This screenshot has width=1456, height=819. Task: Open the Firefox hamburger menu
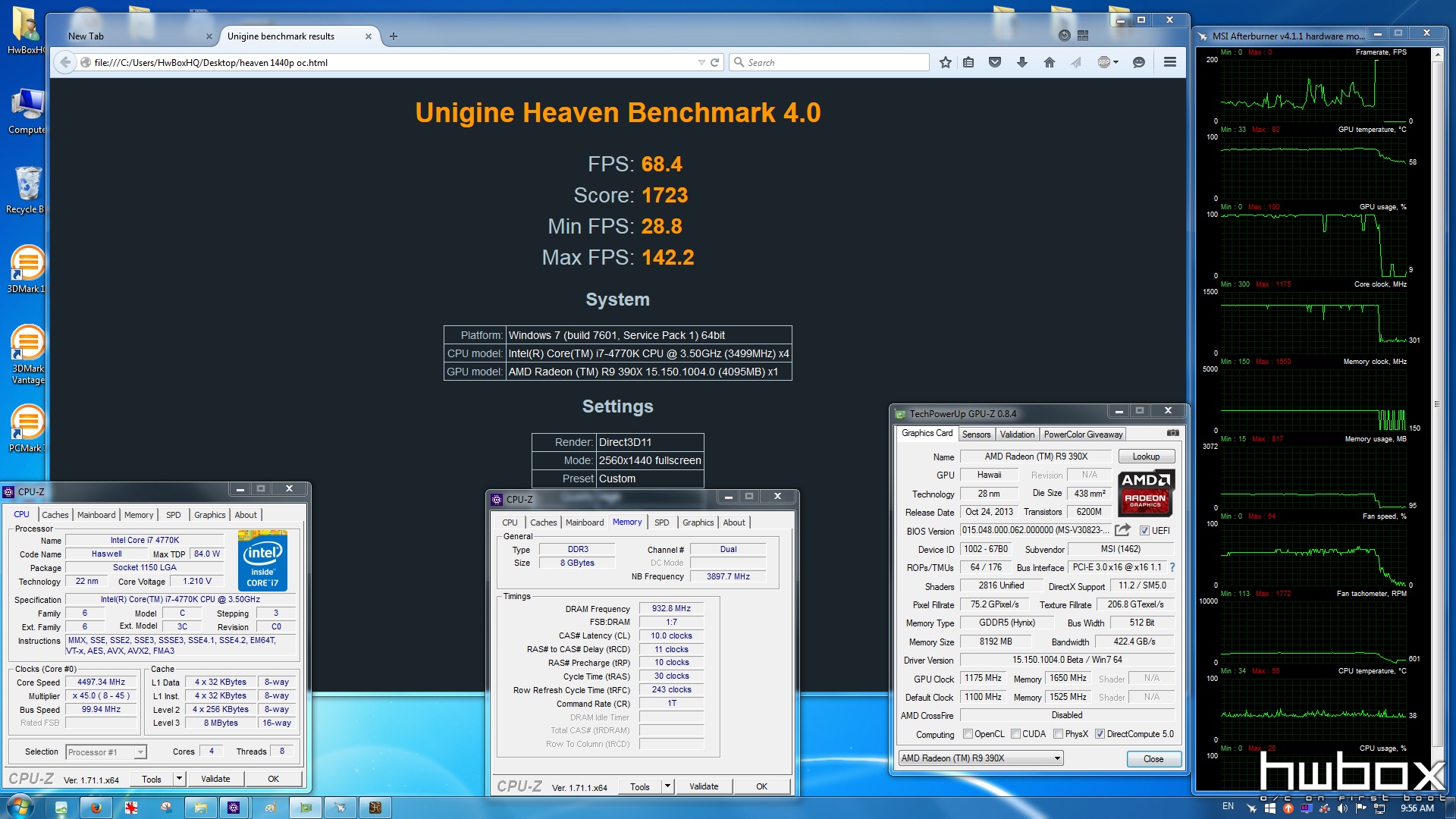[x=1169, y=62]
